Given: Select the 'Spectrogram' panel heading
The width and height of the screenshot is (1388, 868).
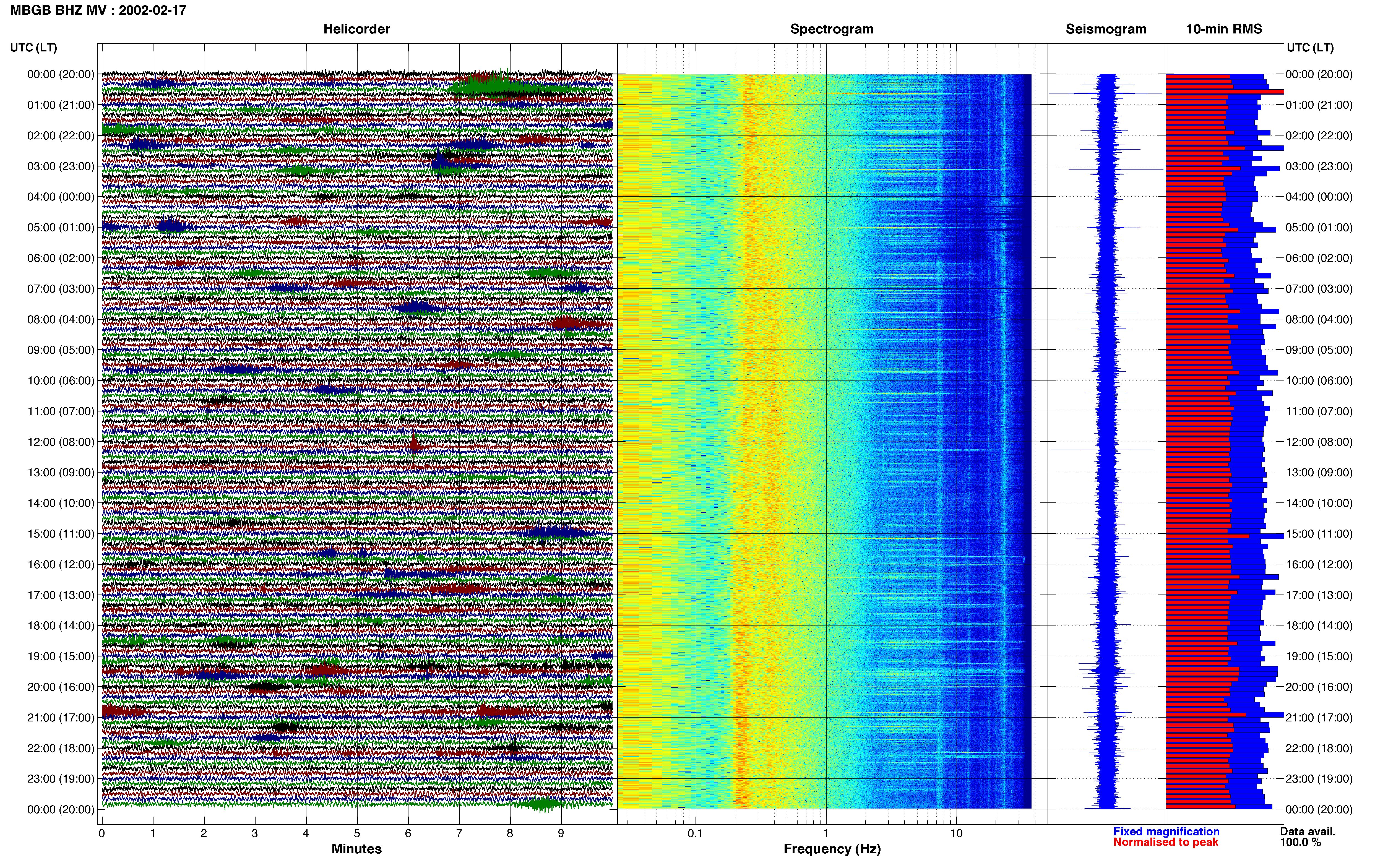Looking at the screenshot, I should click(x=832, y=29).
